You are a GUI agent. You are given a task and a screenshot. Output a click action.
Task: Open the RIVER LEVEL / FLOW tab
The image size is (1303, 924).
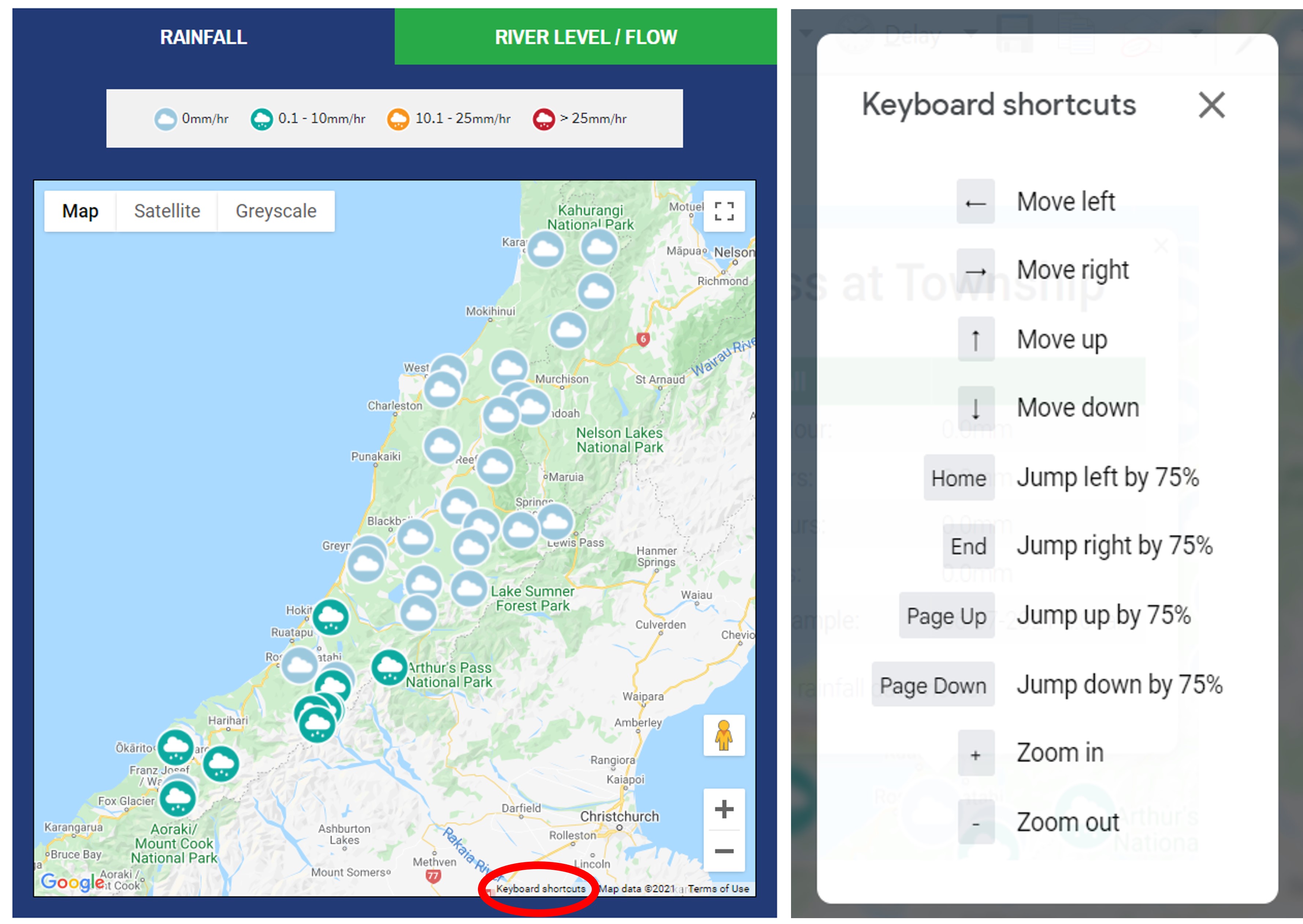coord(586,37)
